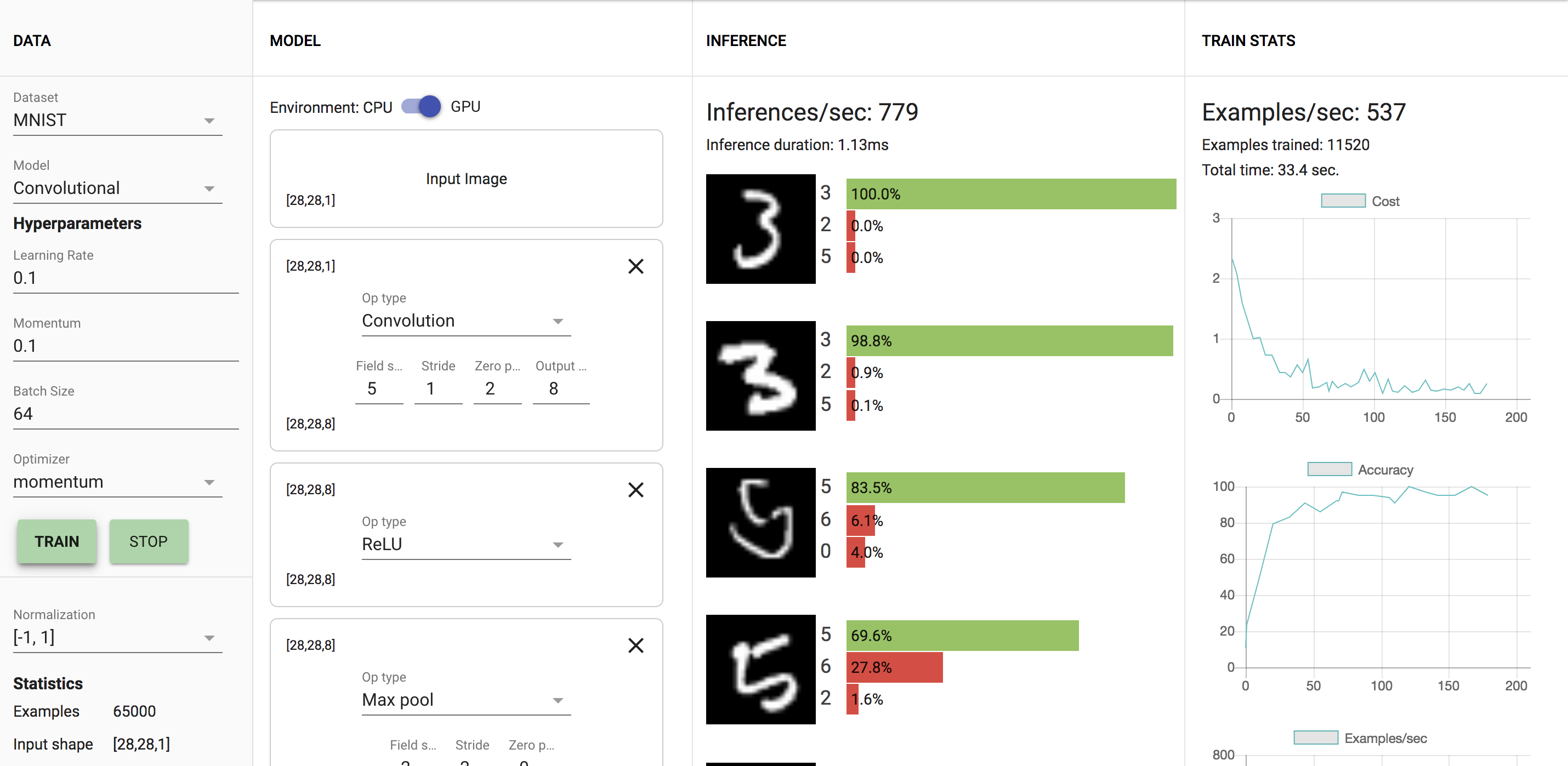
Task: Open the Normalization dropdown arrow
Action: (x=209, y=638)
